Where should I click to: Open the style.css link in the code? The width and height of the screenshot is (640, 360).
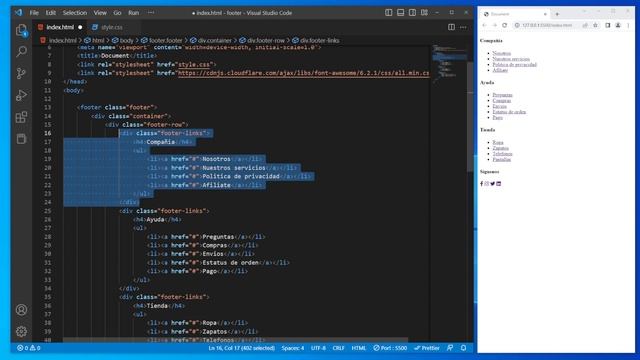pos(194,64)
